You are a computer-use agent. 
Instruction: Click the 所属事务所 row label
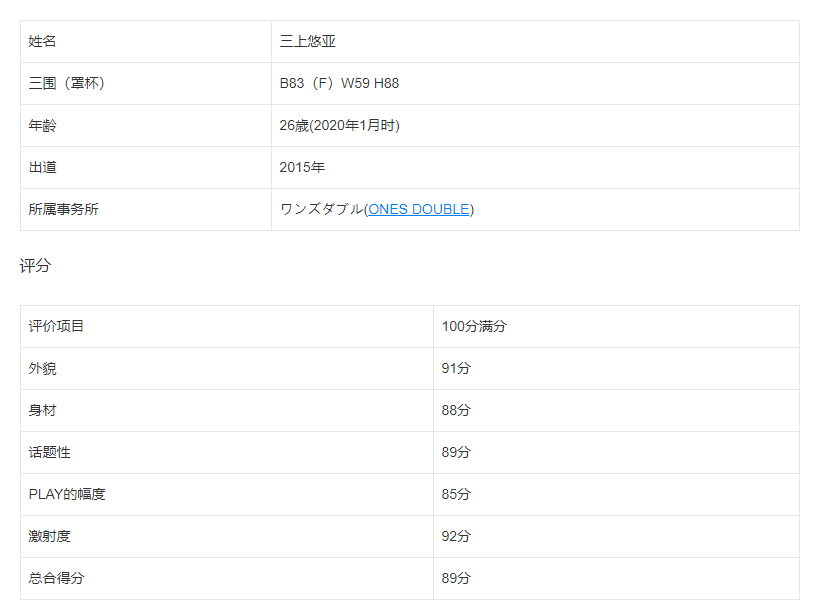click(64, 209)
